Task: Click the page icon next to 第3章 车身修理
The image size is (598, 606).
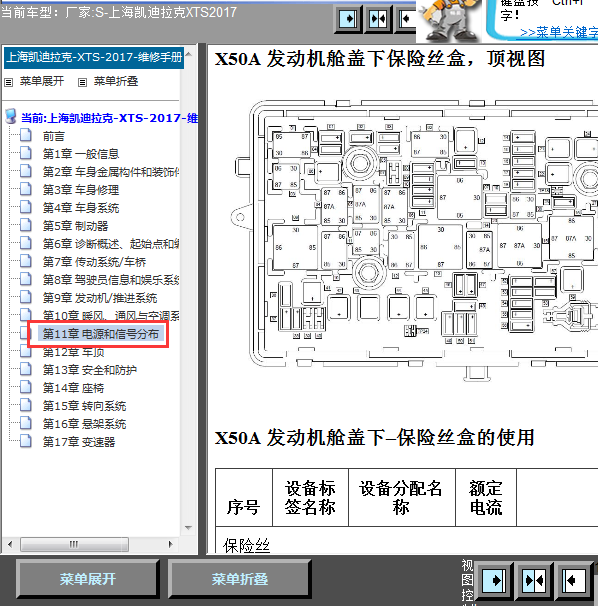Action: (x=26, y=189)
